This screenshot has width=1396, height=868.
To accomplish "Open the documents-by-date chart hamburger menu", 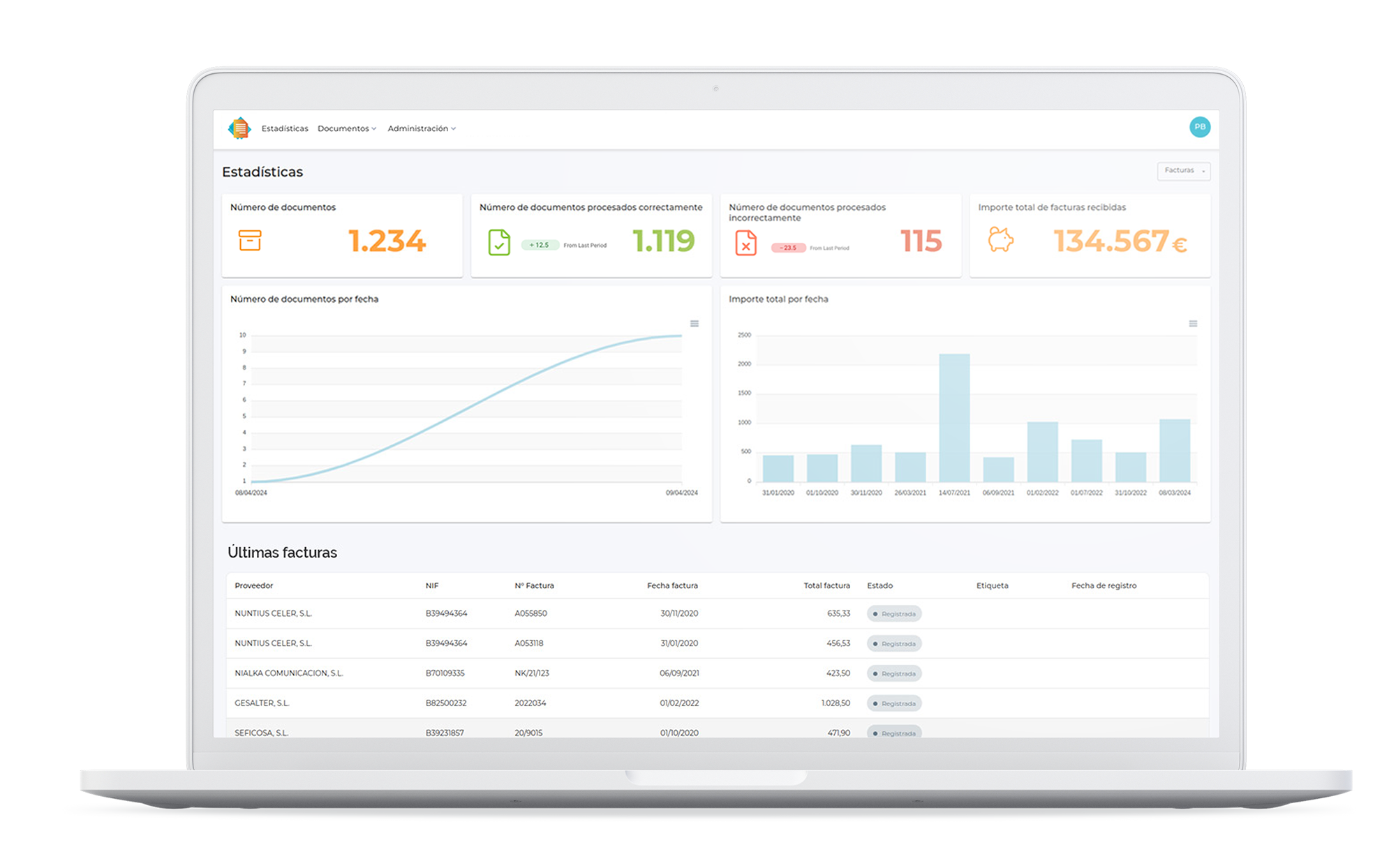I will pos(695,324).
